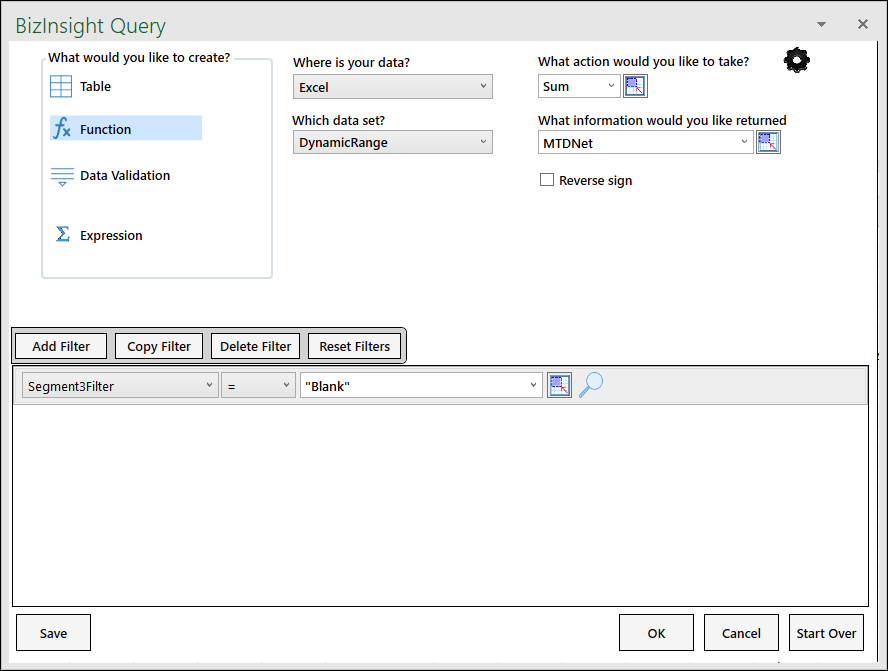Close the BizInsight Query pane
888x671 pixels.
[x=863, y=24]
